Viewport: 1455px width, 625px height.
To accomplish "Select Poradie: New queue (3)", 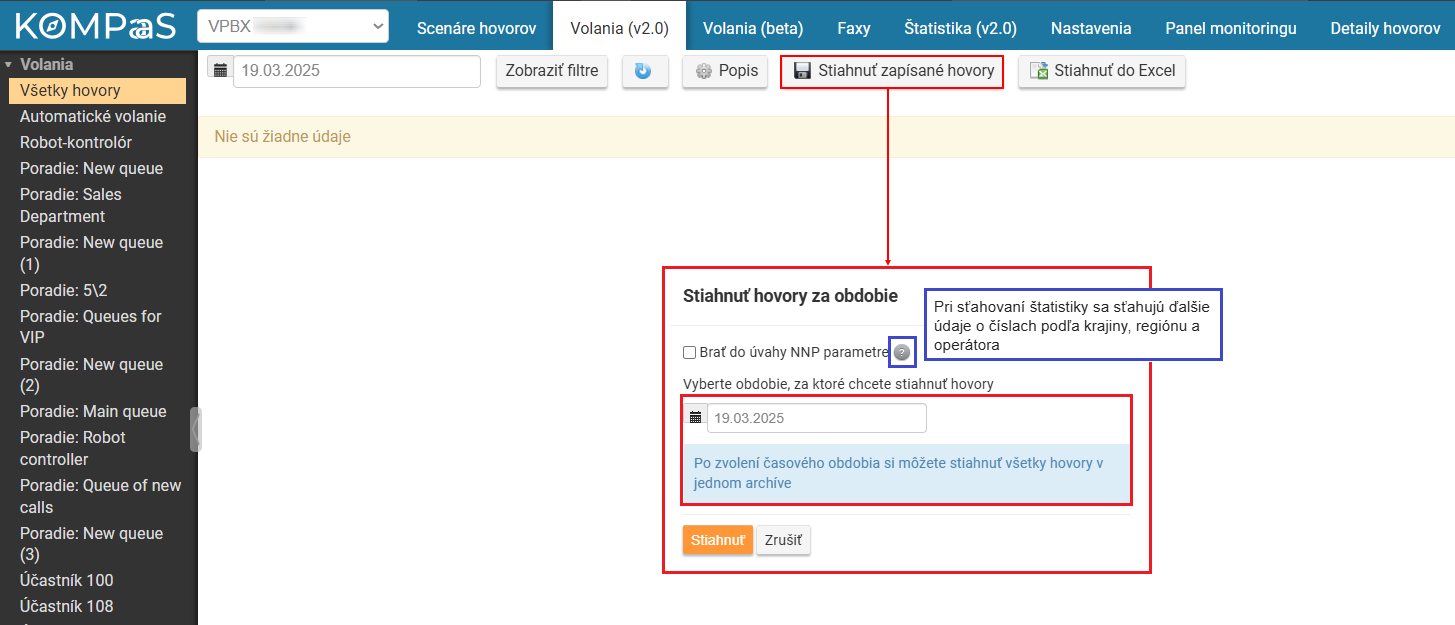I will tap(91, 544).
